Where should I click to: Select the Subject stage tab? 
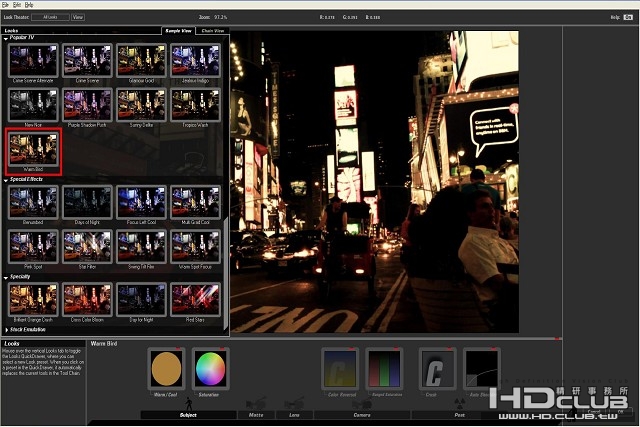pyautogui.click(x=188, y=415)
